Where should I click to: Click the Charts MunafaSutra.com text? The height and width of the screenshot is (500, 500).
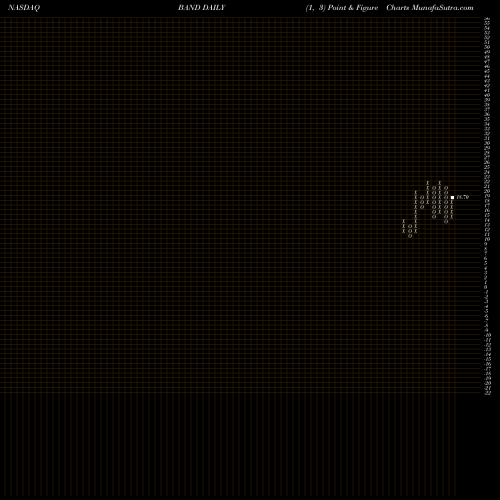pyautogui.click(x=430, y=8)
